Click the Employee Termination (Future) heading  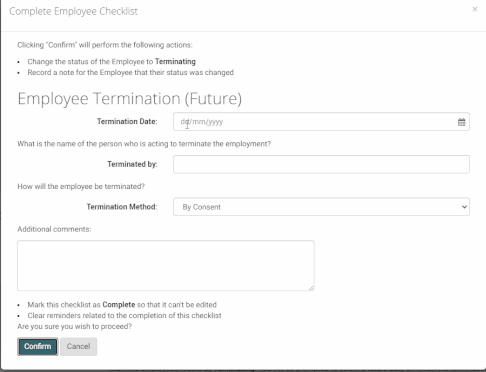(130, 99)
